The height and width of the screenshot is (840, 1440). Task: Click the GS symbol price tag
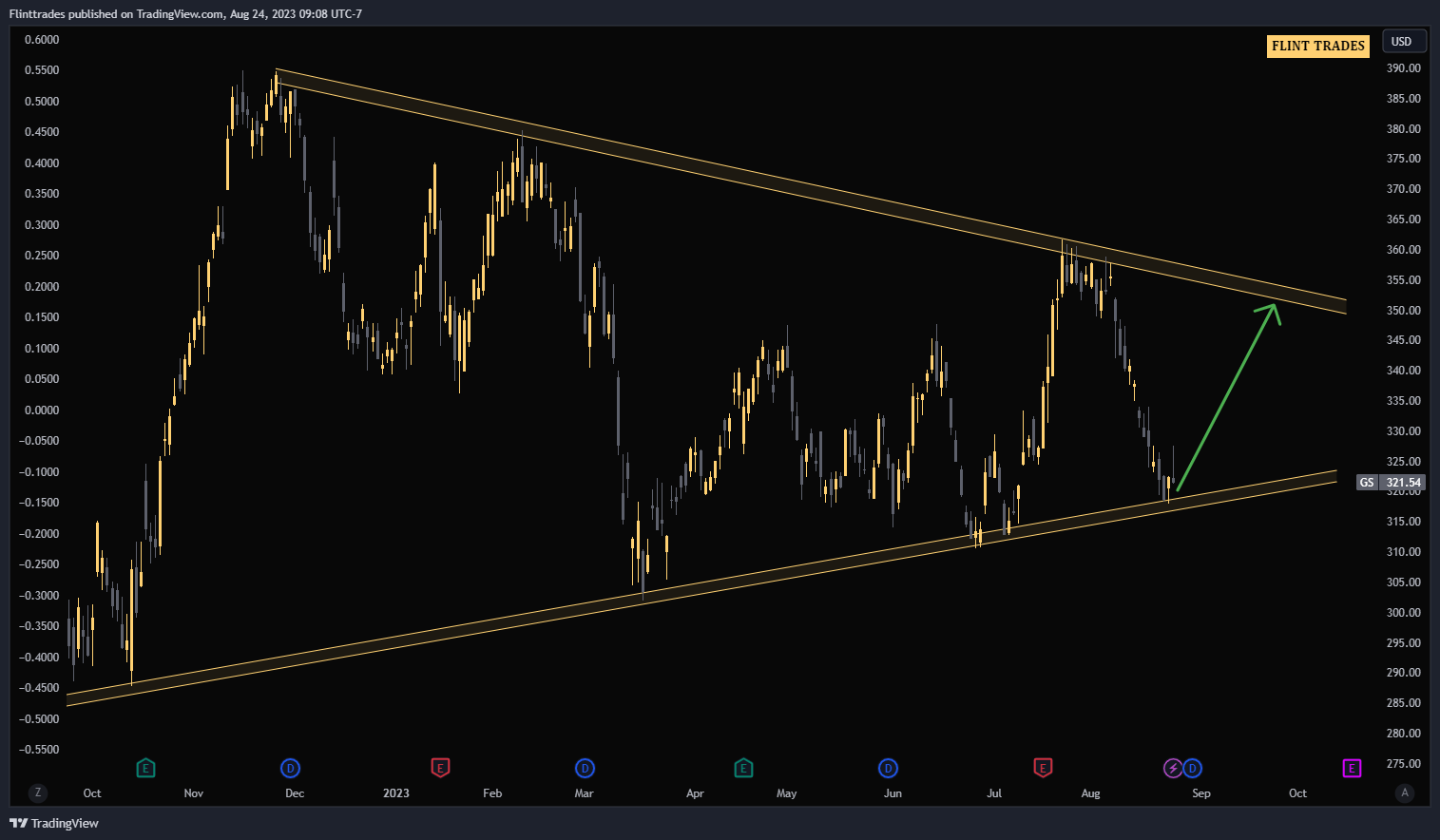point(1367,483)
